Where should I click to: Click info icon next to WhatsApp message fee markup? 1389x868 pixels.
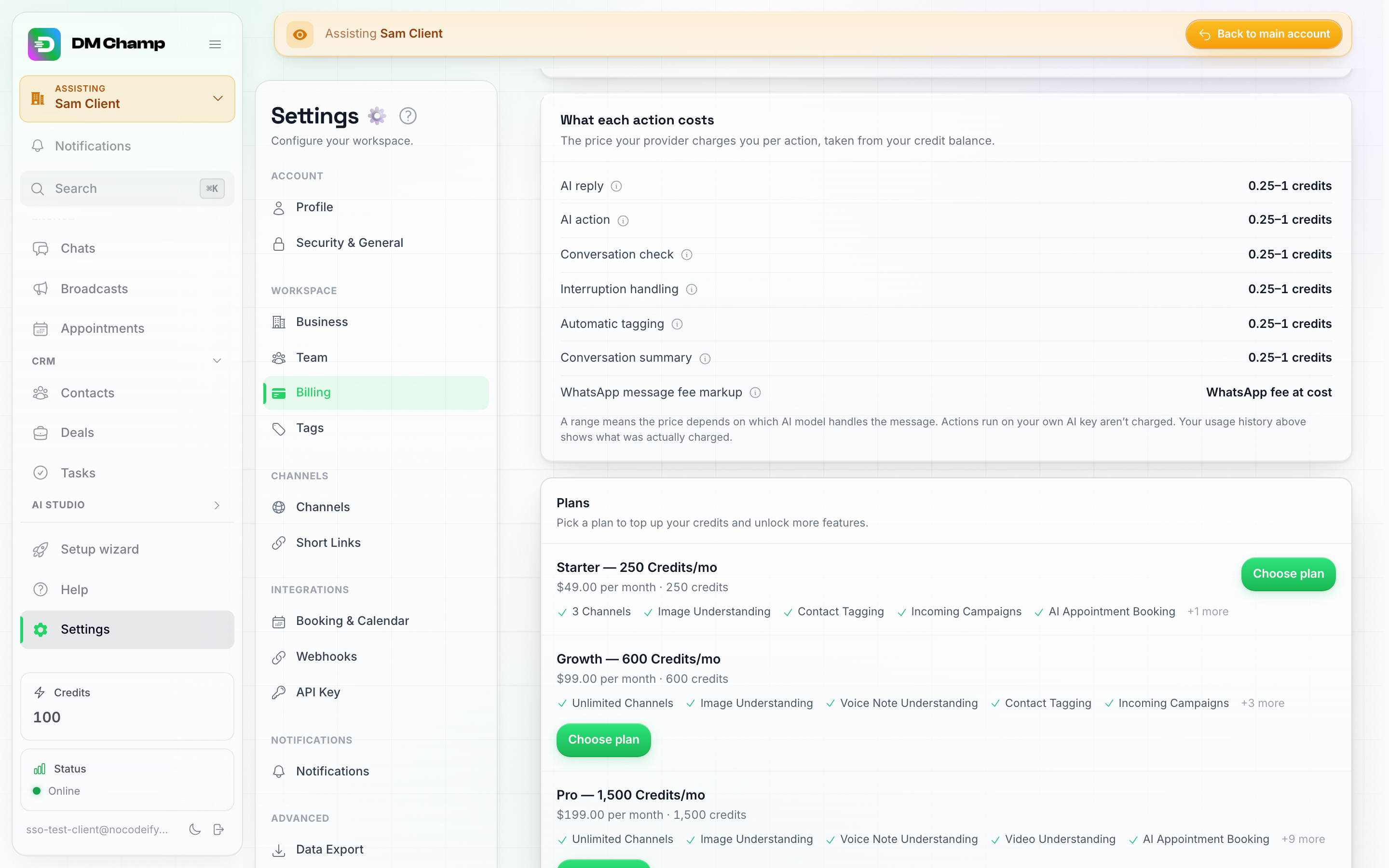click(755, 393)
